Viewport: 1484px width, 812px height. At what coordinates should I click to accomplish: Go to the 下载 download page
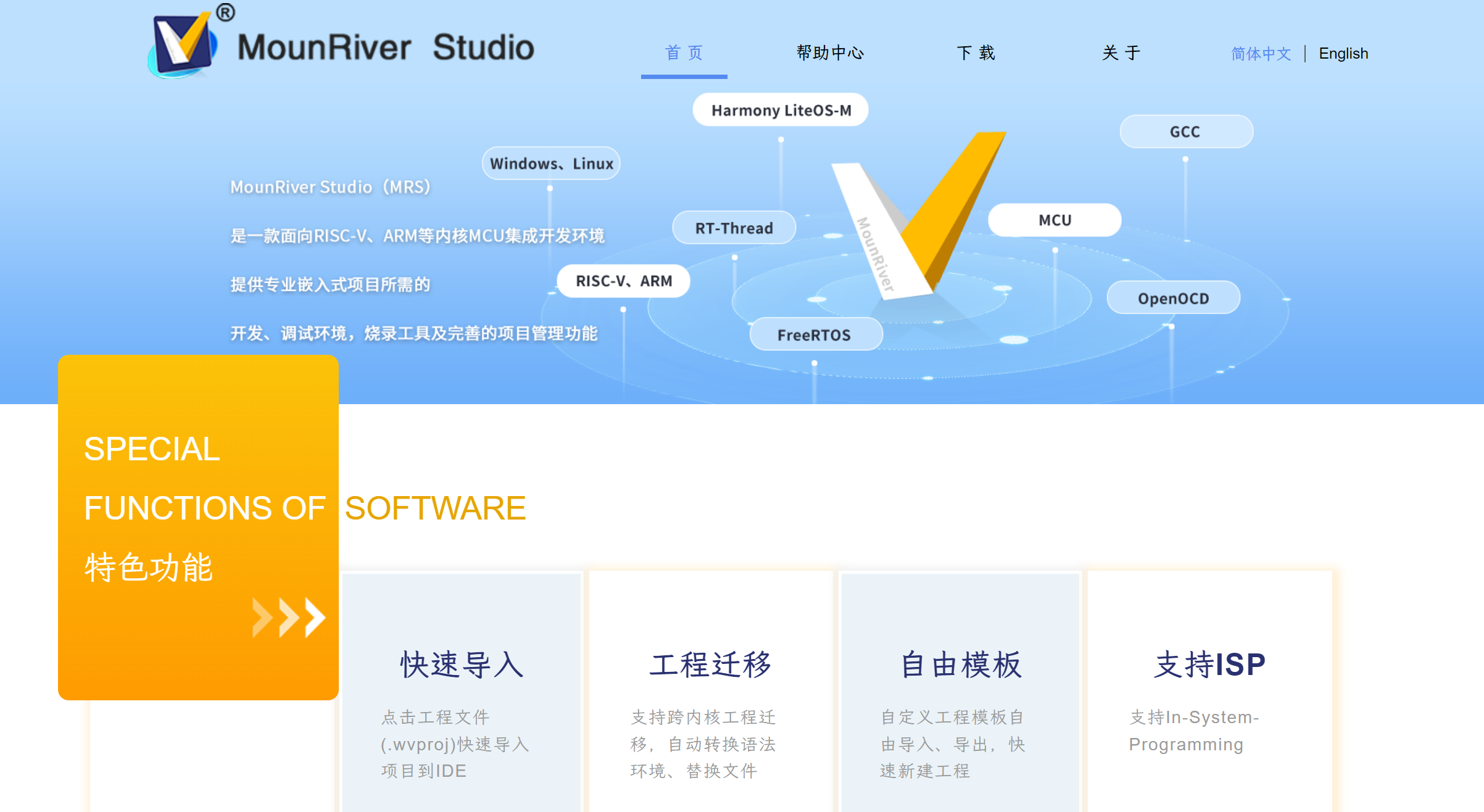pyautogui.click(x=976, y=53)
